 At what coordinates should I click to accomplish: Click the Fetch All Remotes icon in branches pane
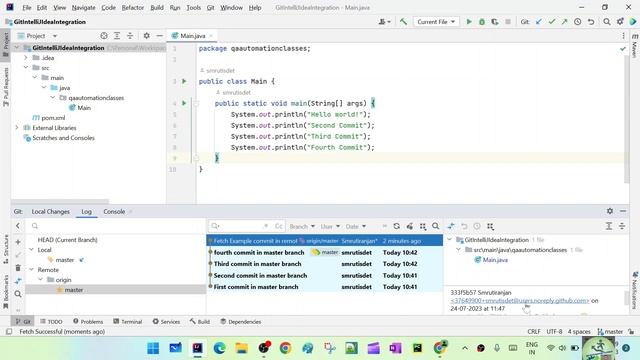tap(18, 281)
